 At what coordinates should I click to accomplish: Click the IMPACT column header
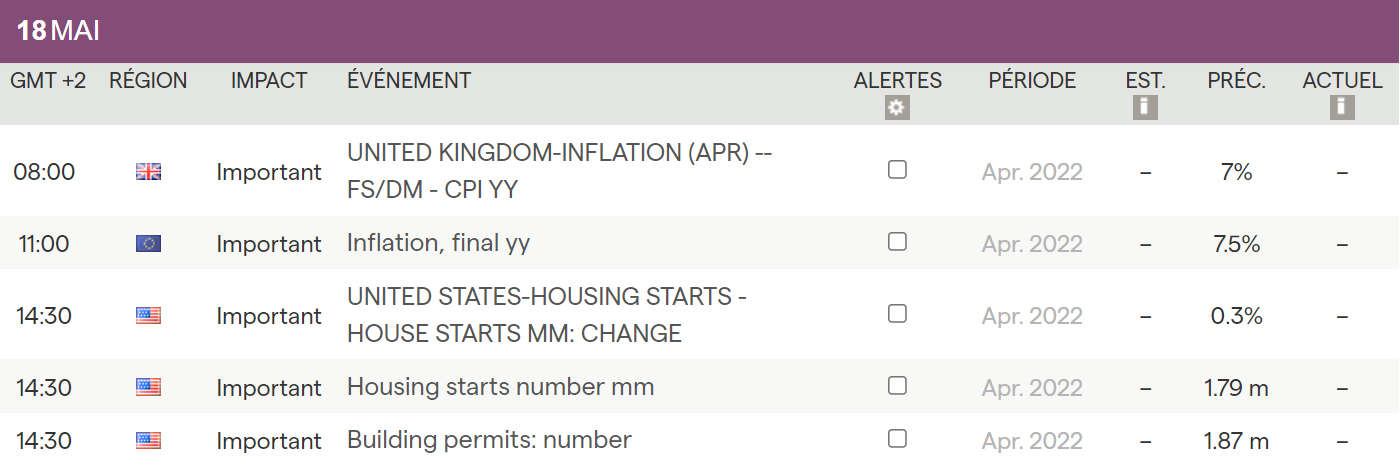click(269, 81)
